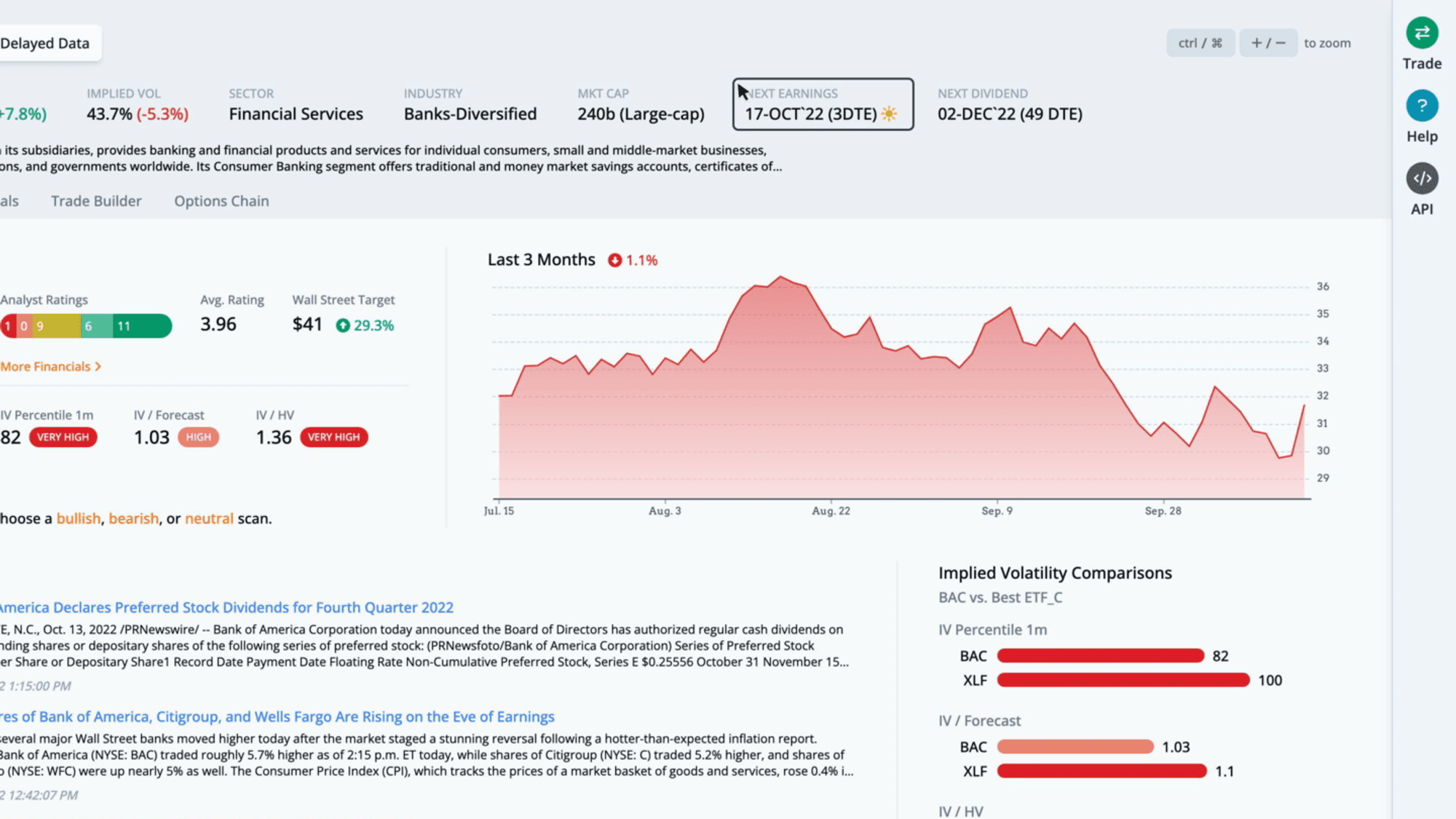
Task: Click the HIGH badge beside 1.03
Action: click(198, 437)
